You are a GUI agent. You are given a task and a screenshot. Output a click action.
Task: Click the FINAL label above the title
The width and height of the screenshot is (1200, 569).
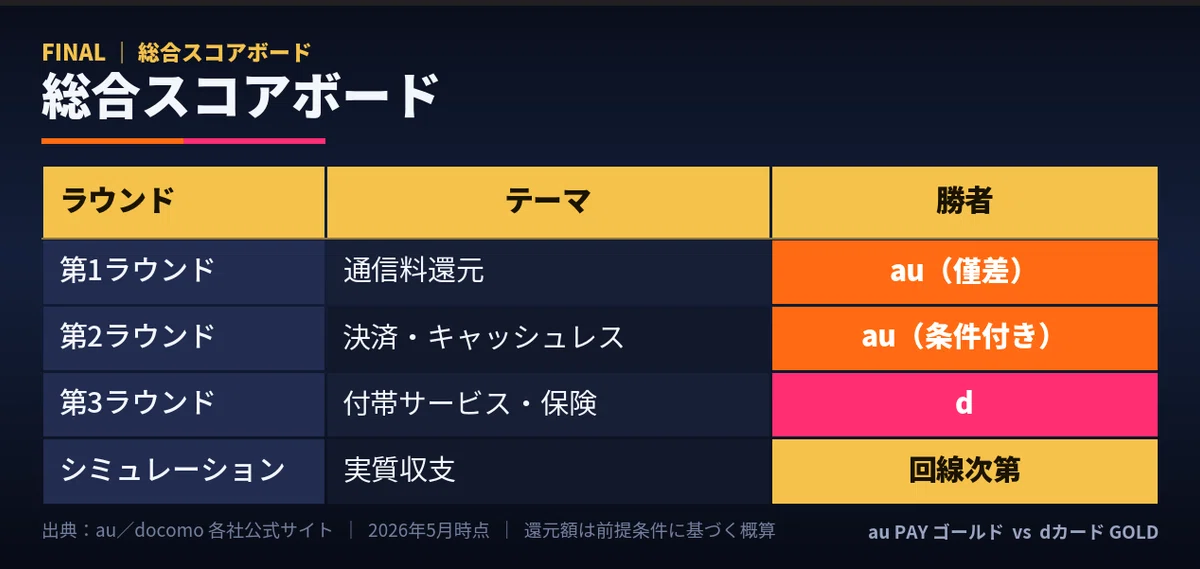(73, 52)
